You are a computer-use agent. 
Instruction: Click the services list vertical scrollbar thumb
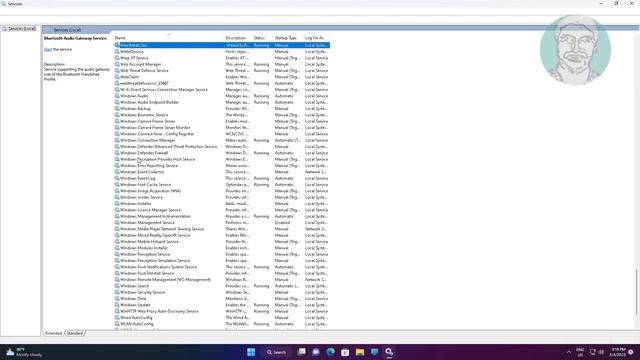[x=637, y=292]
